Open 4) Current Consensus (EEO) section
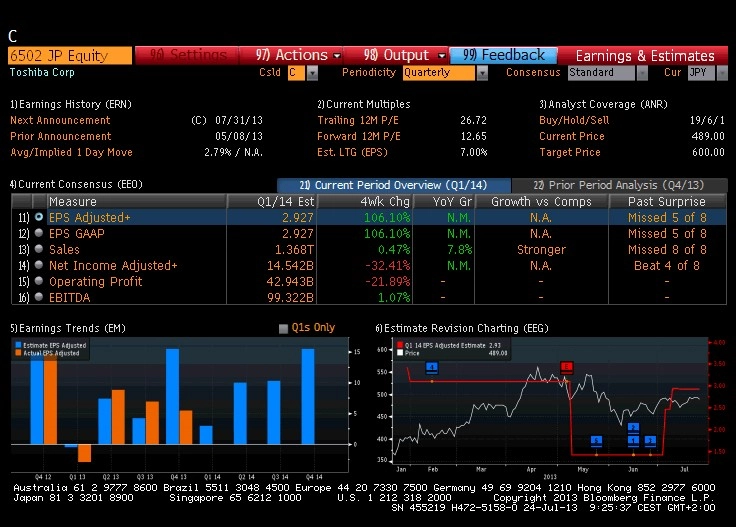The width and height of the screenshot is (736, 527). (x=77, y=184)
